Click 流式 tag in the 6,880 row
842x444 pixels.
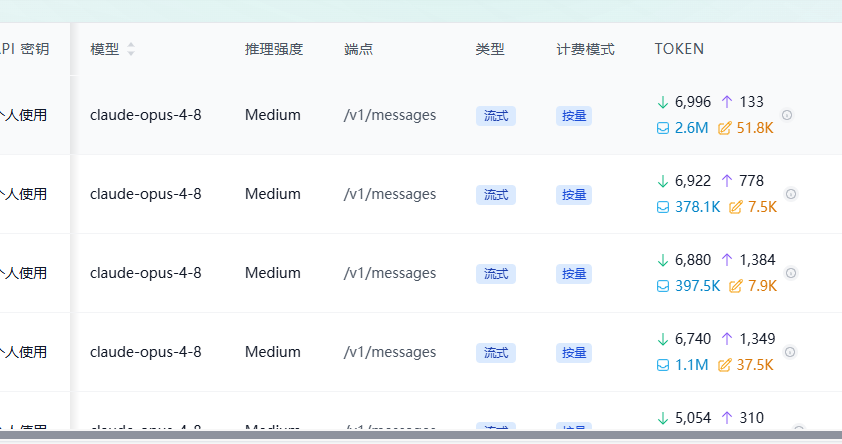coord(496,274)
